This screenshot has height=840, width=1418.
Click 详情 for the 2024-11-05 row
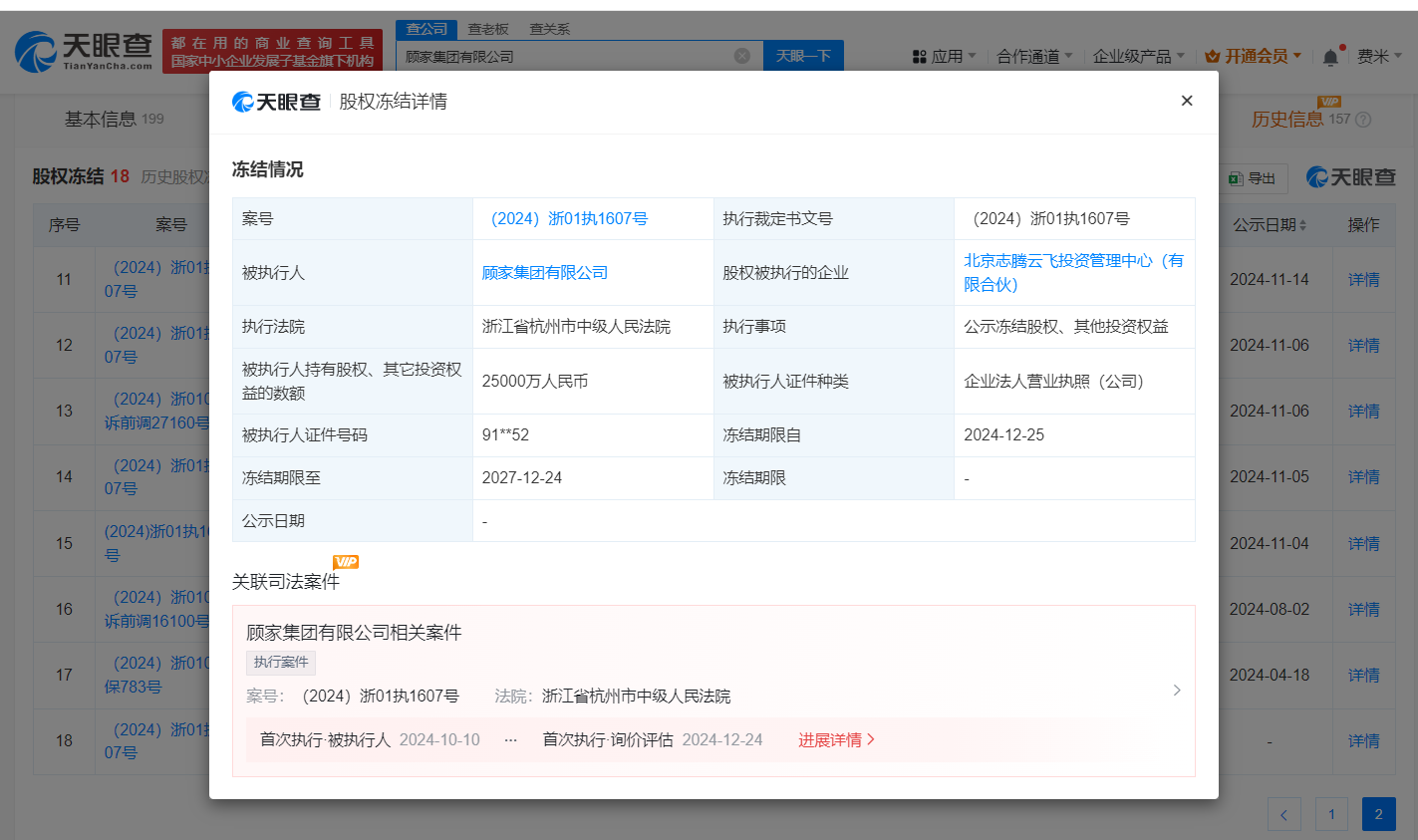pyautogui.click(x=1363, y=477)
